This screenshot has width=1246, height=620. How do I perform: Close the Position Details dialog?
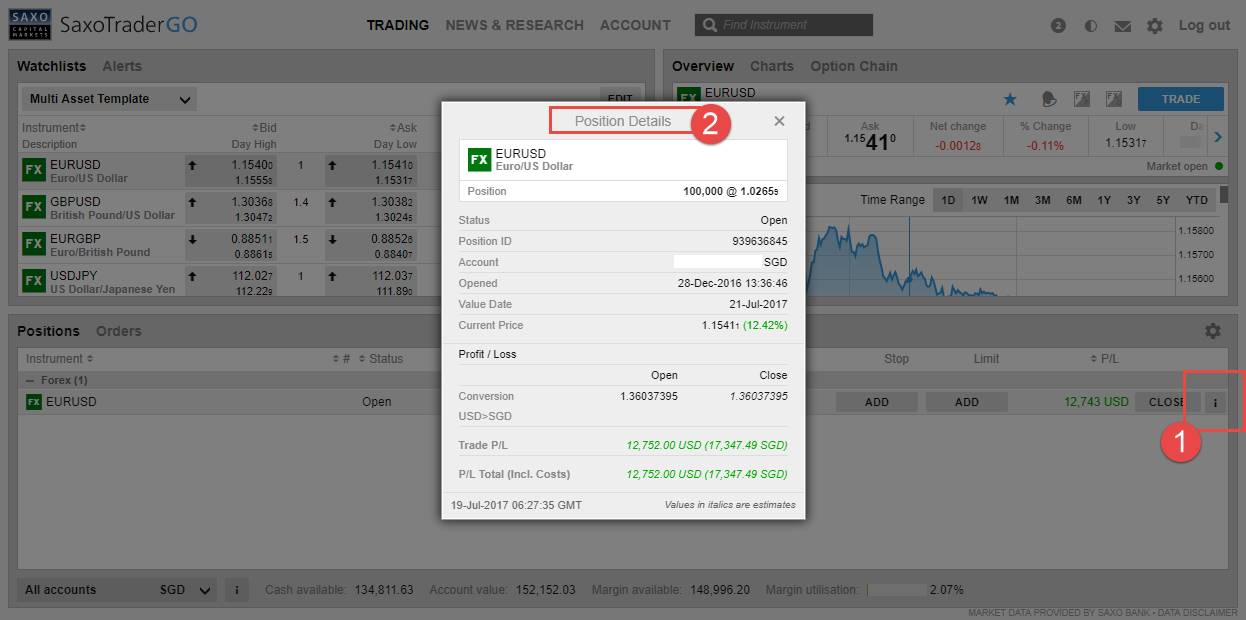tap(779, 121)
